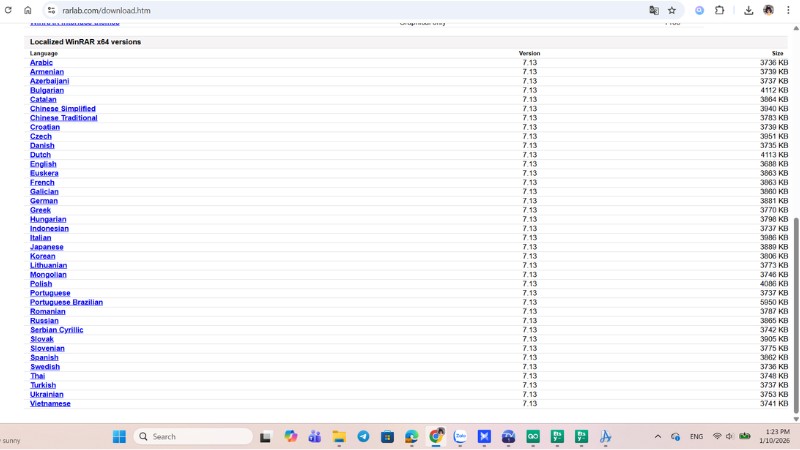Open the Ukrainian download link
The image size is (800, 450).
46,394
